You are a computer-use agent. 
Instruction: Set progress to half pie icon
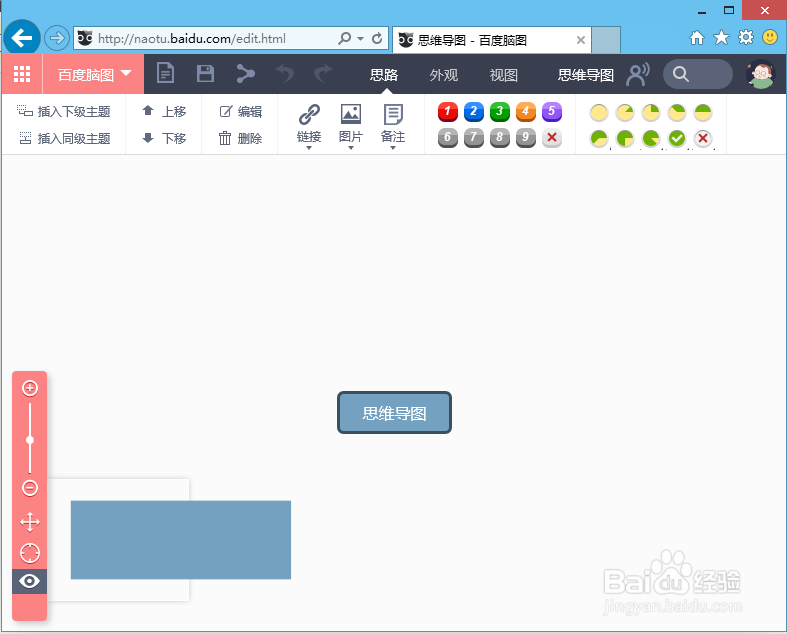click(703, 112)
